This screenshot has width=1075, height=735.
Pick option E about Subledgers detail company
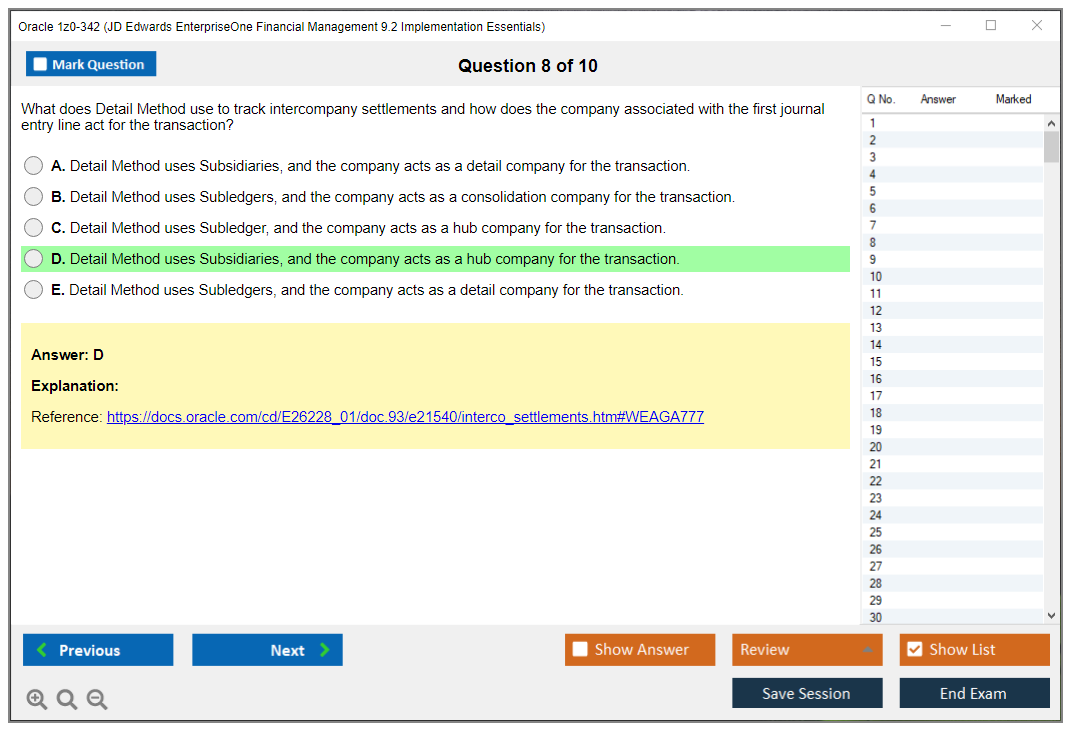point(34,290)
